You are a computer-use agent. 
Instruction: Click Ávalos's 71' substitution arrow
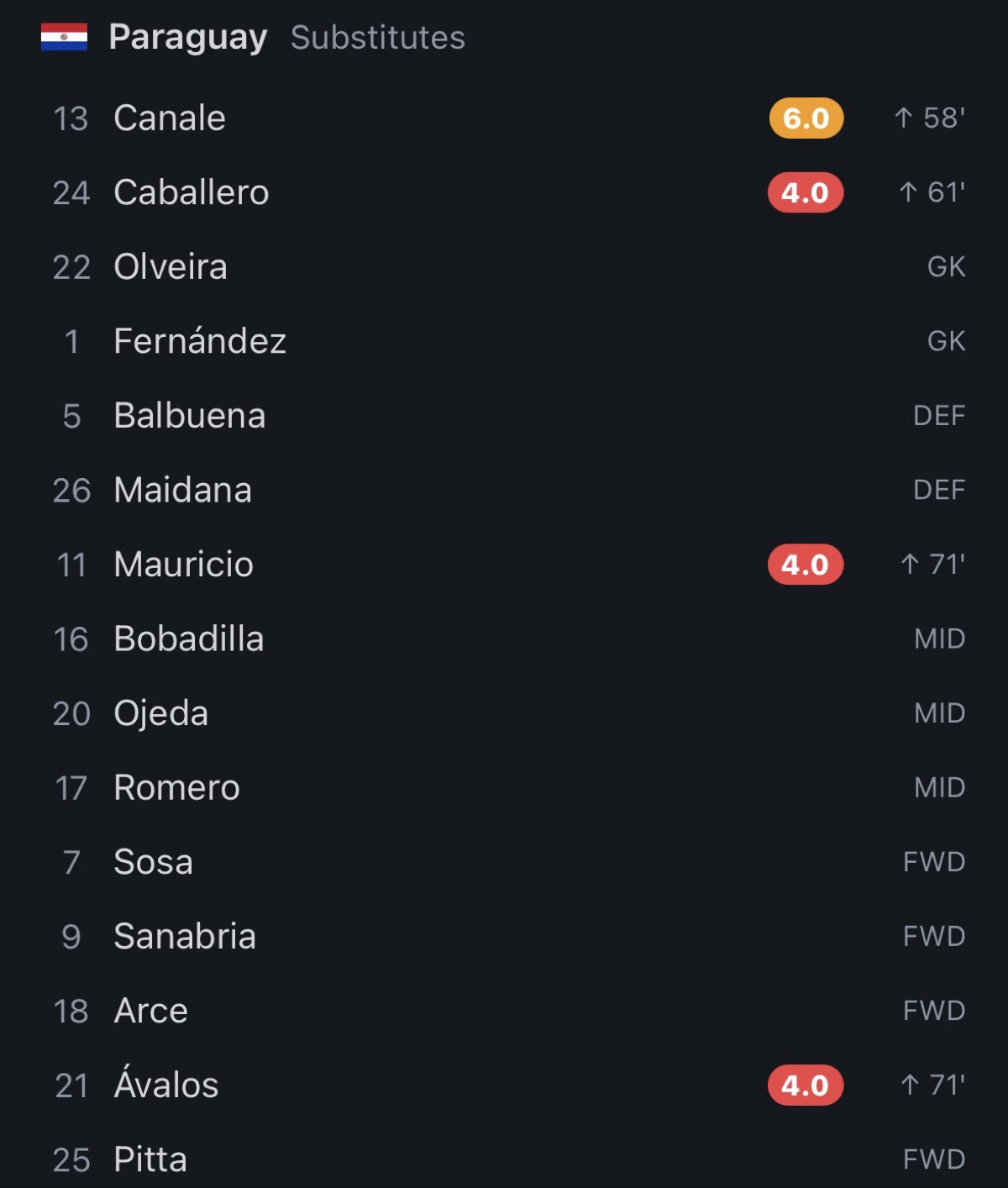910,1085
